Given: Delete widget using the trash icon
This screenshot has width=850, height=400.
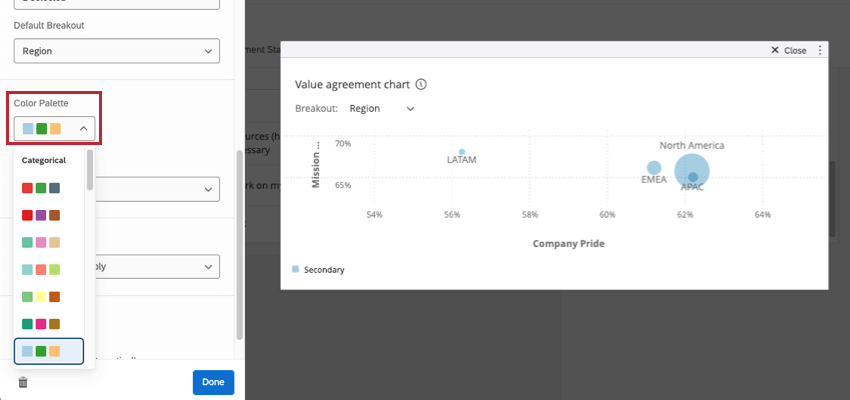Looking at the screenshot, I should [23, 382].
